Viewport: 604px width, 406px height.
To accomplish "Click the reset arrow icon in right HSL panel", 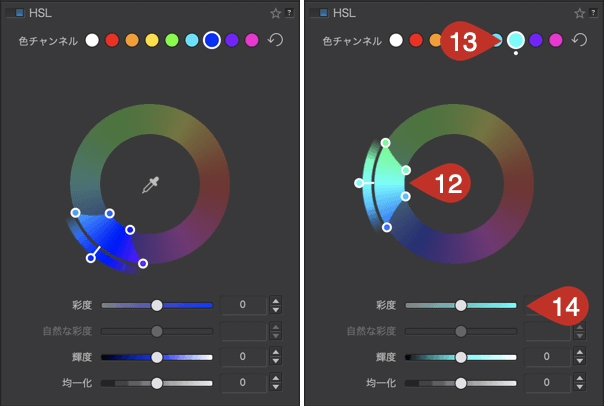I will [579, 40].
